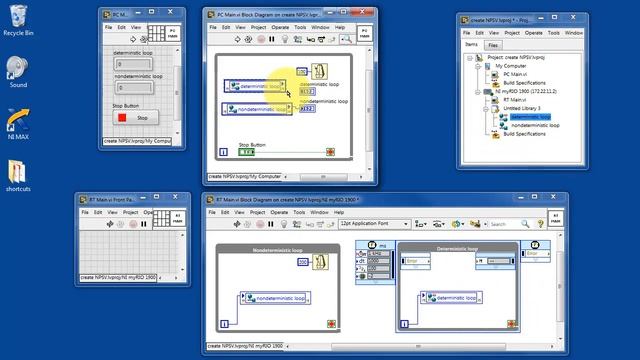Toggle Retain Wire Values in PC Main diagram
The image size is (640, 360).
298,39
